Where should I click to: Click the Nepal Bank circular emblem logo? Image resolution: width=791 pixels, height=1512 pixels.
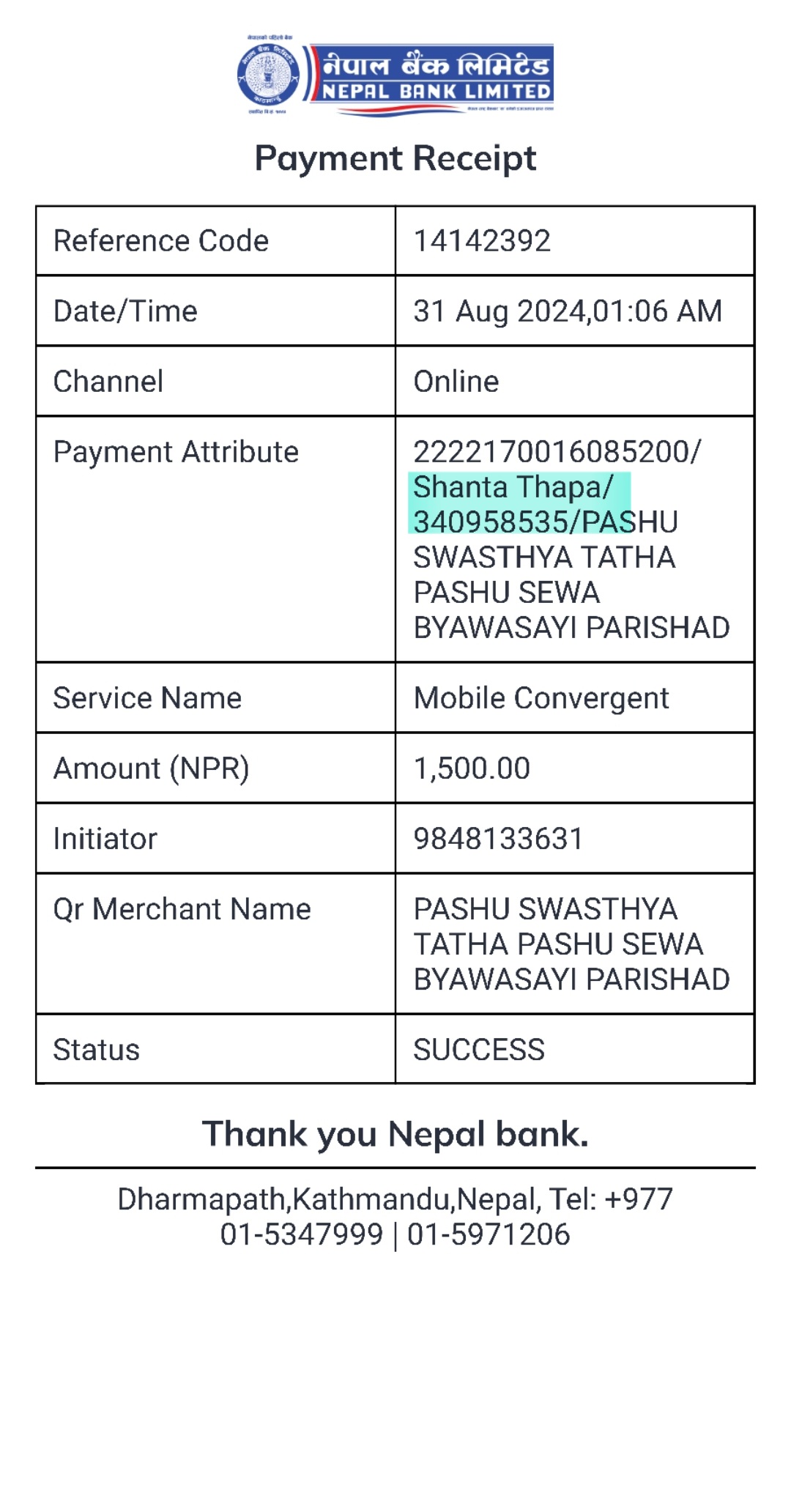click(268, 75)
